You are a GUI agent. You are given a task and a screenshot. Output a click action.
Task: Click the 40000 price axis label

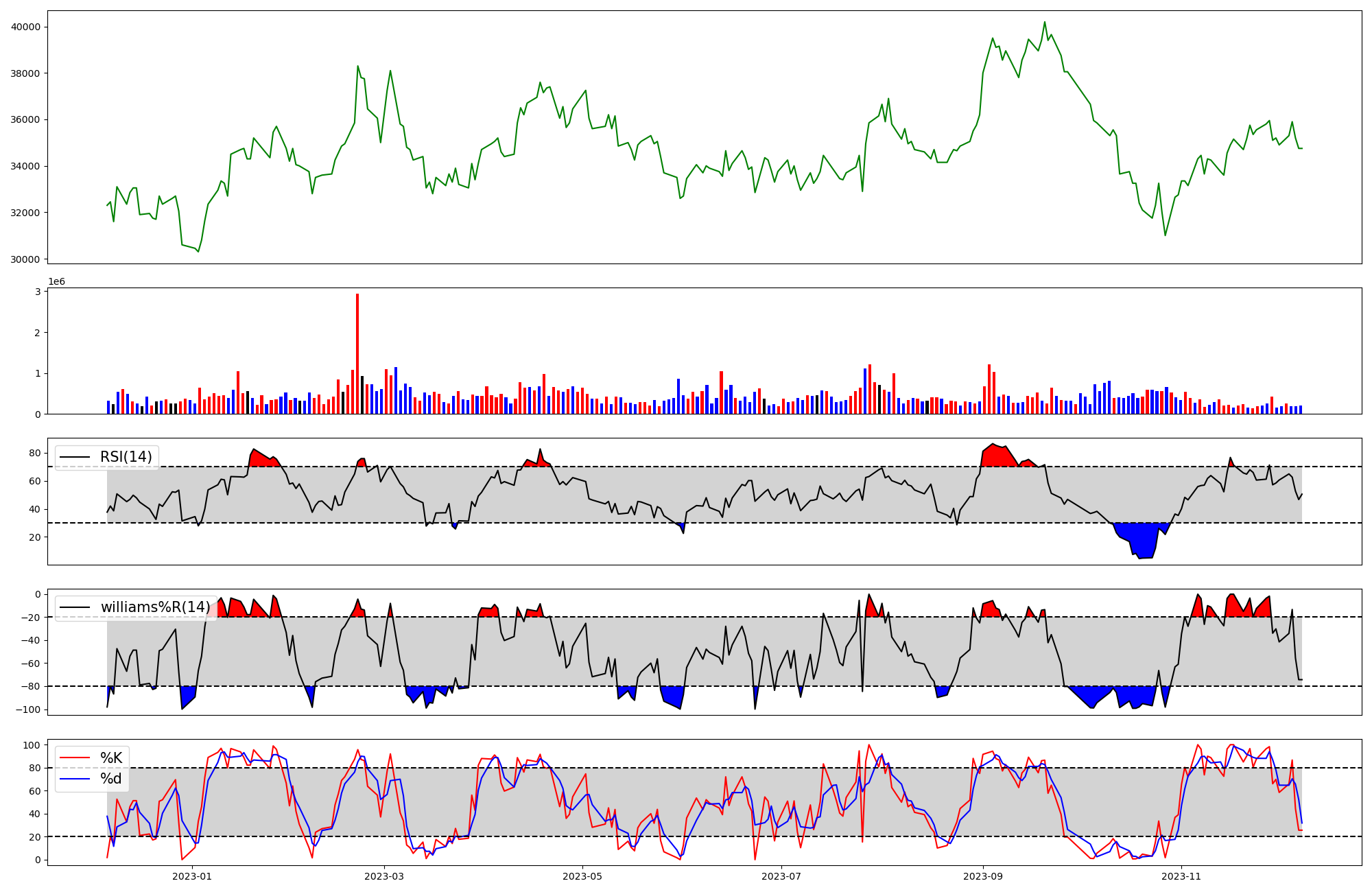(26, 27)
